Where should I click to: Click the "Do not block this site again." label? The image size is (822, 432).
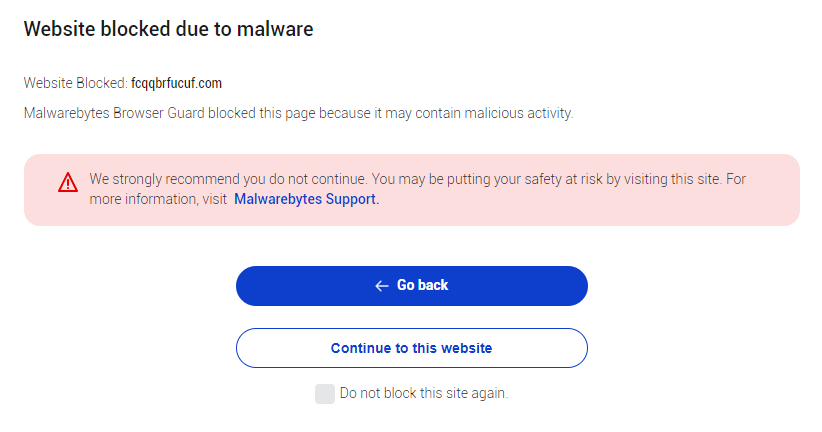(424, 394)
